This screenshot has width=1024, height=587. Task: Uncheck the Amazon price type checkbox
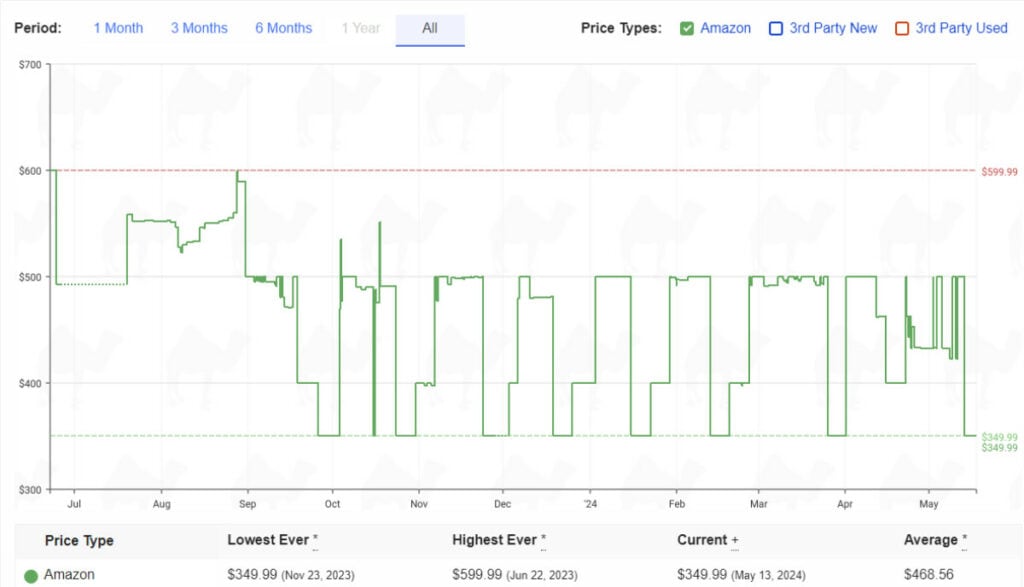pos(687,28)
